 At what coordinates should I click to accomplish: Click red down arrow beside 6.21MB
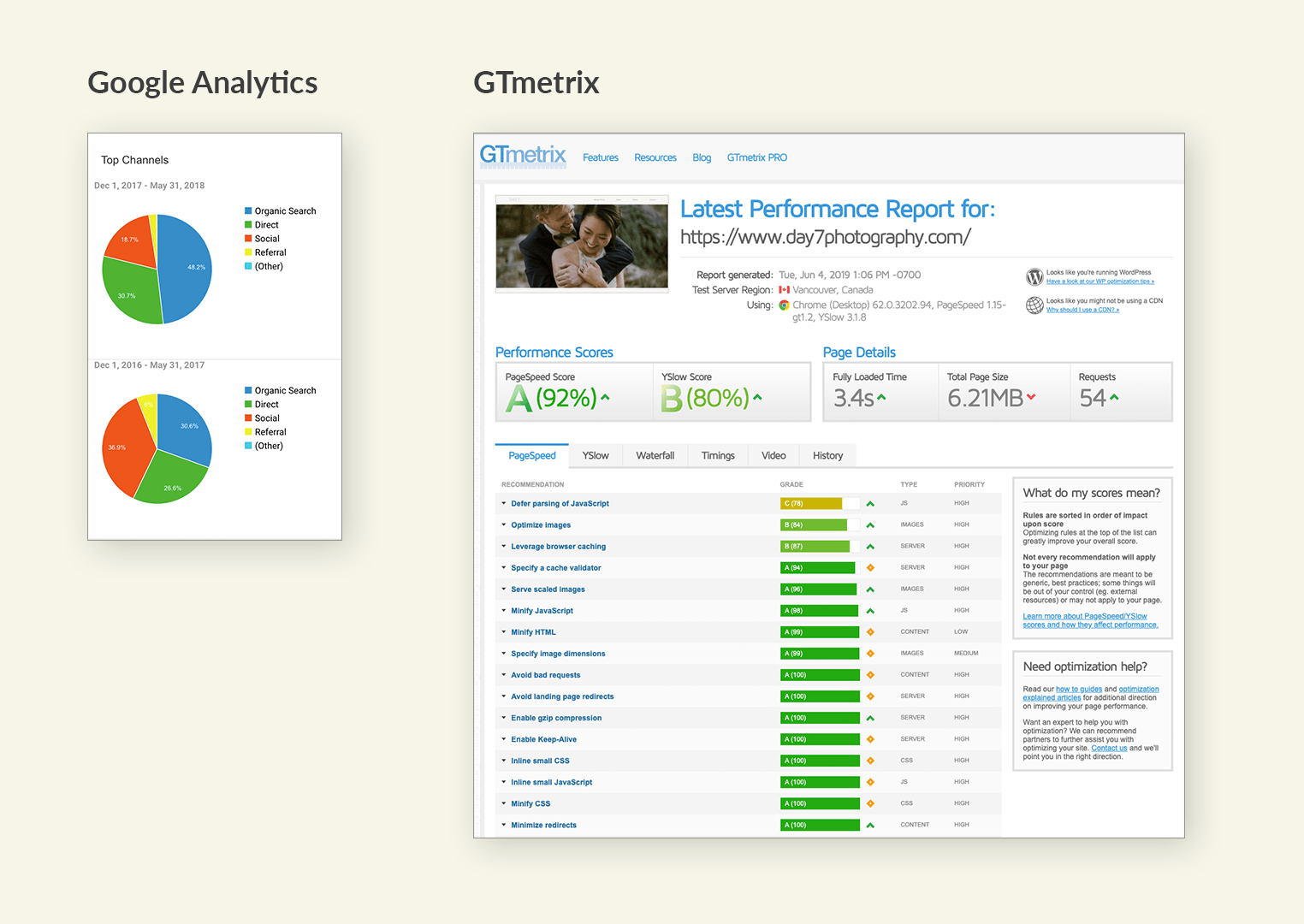coord(1031,397)
